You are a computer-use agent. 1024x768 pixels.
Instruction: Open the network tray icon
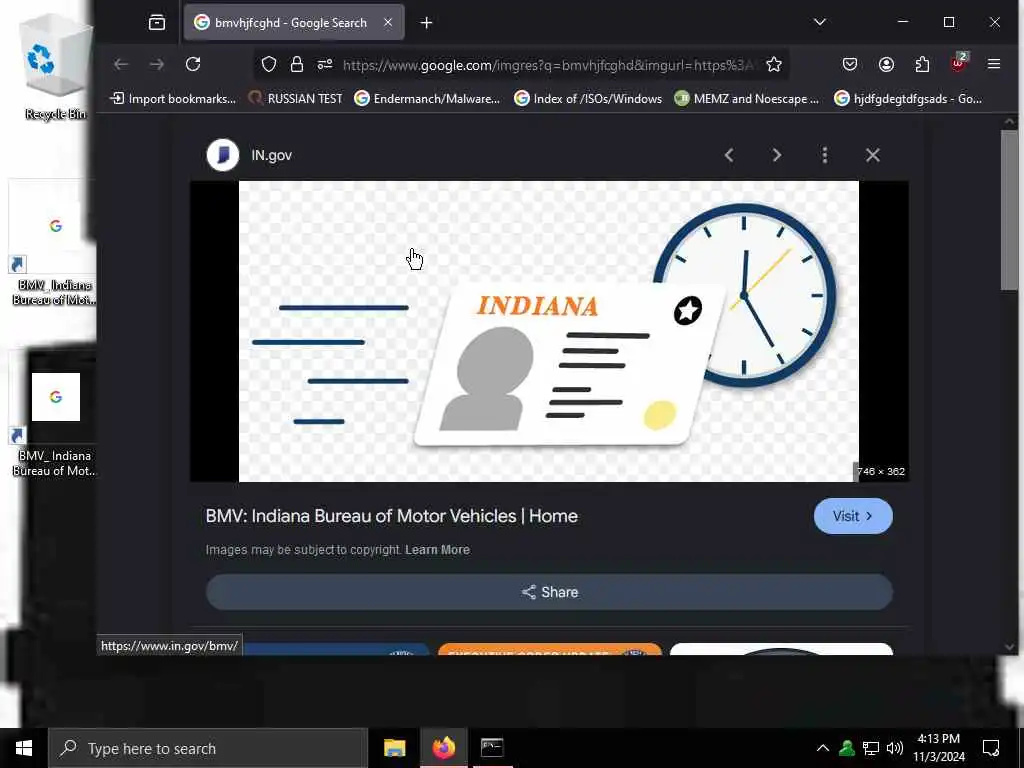871,748
